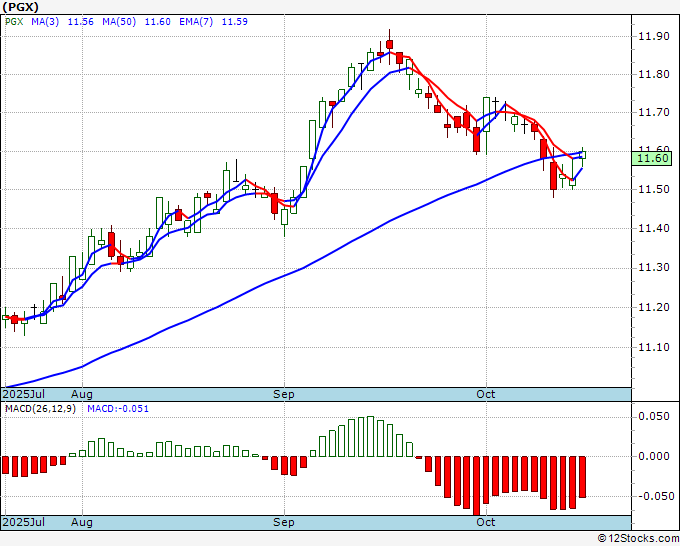Click the 0.050 MACD axis label
Viewport: 680px width, 546px height.
(x=654, y=416)
